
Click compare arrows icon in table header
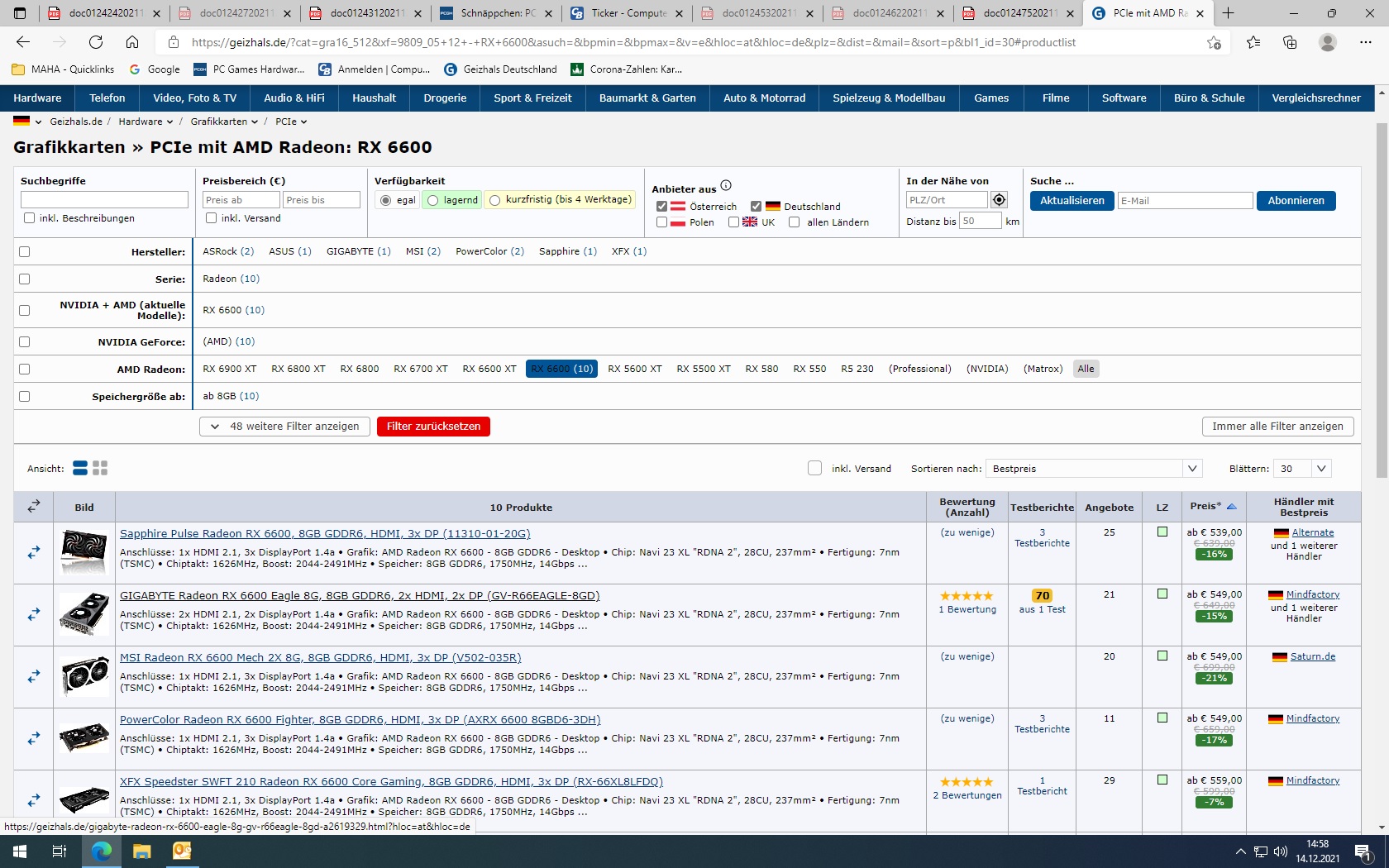(34, 506)
